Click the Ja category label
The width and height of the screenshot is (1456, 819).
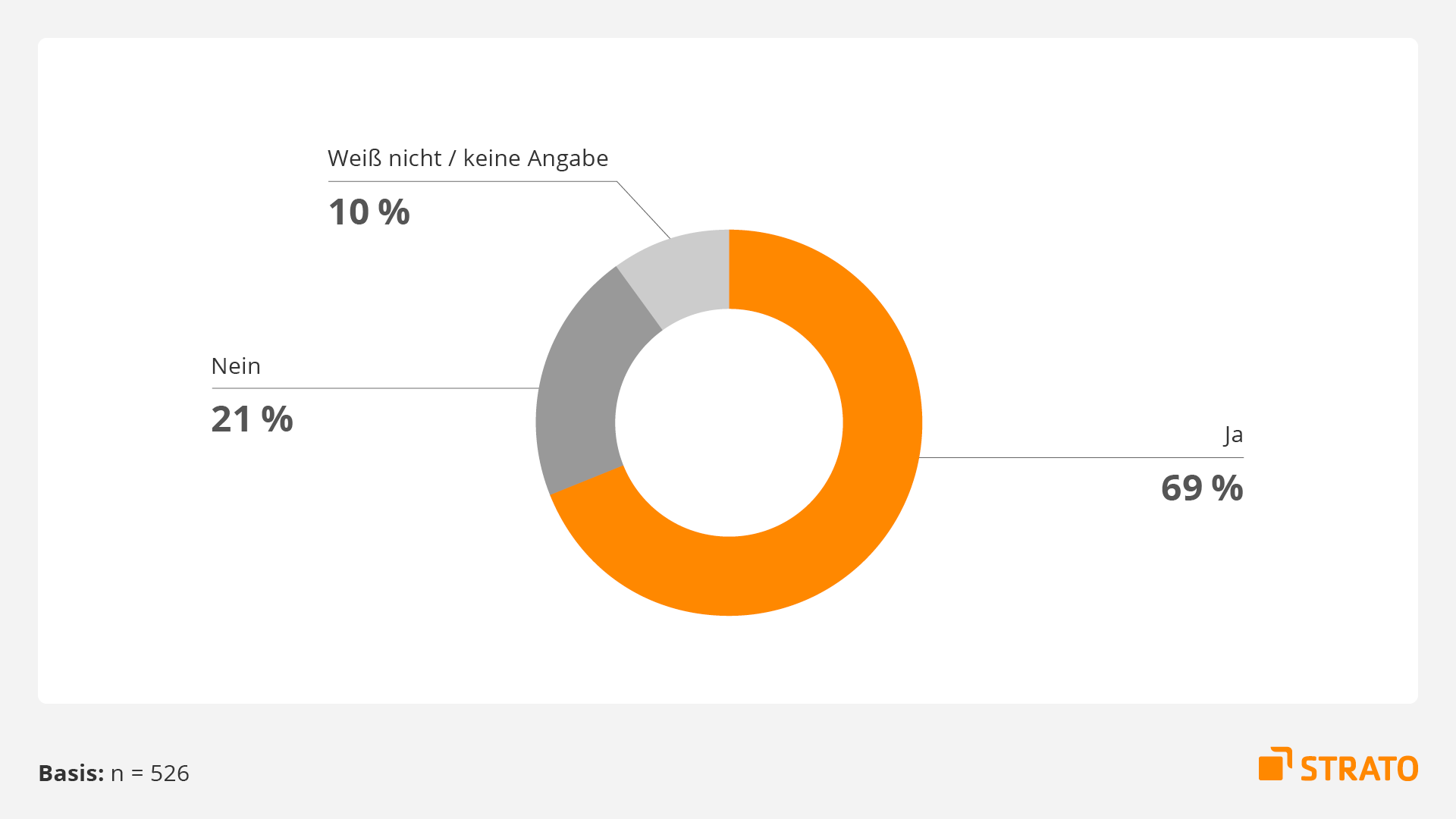1234,435
